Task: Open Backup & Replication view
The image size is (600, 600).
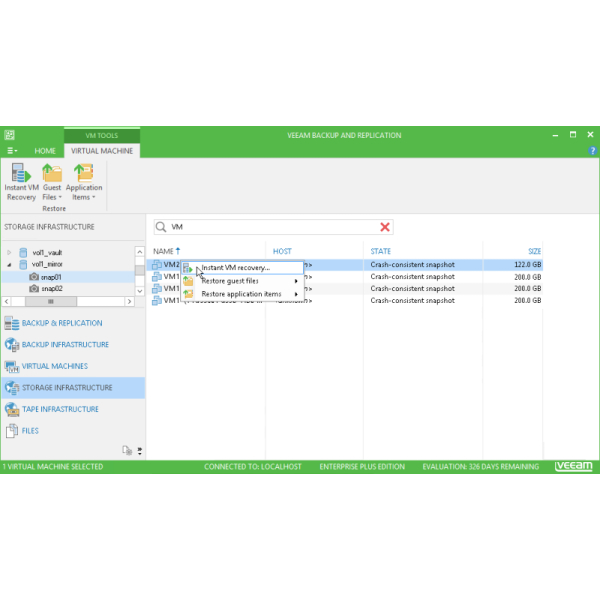Action: tap(61, 323)
